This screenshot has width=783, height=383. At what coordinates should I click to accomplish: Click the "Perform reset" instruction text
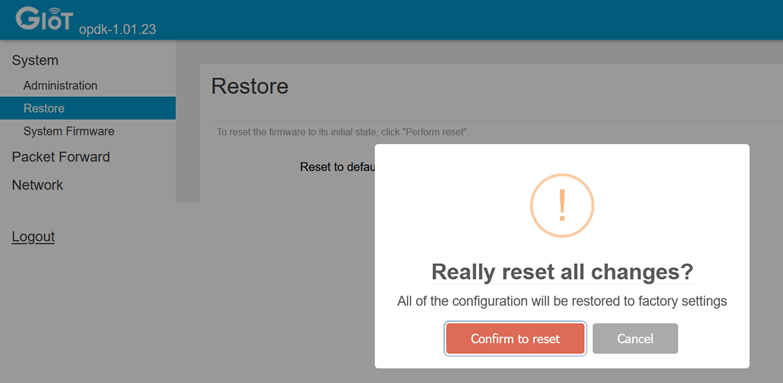click(343, 133)
